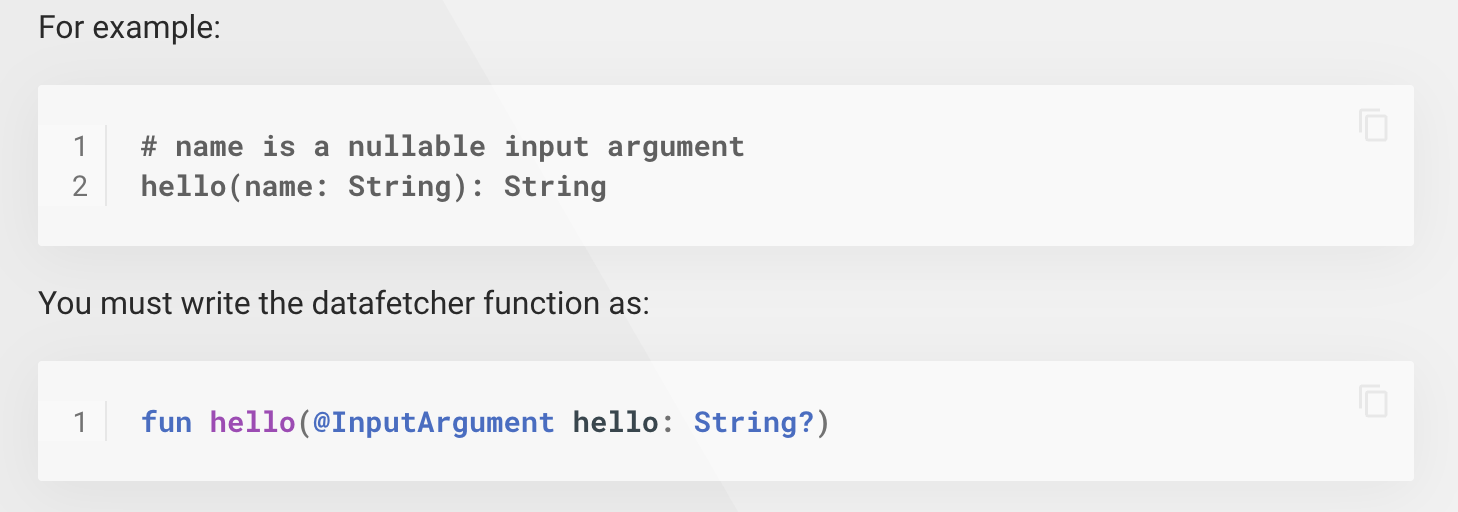The width and height of the screenshot is (1458, 512).
Task: Click the "String?" nullable type
Action: tap(754, 422)
